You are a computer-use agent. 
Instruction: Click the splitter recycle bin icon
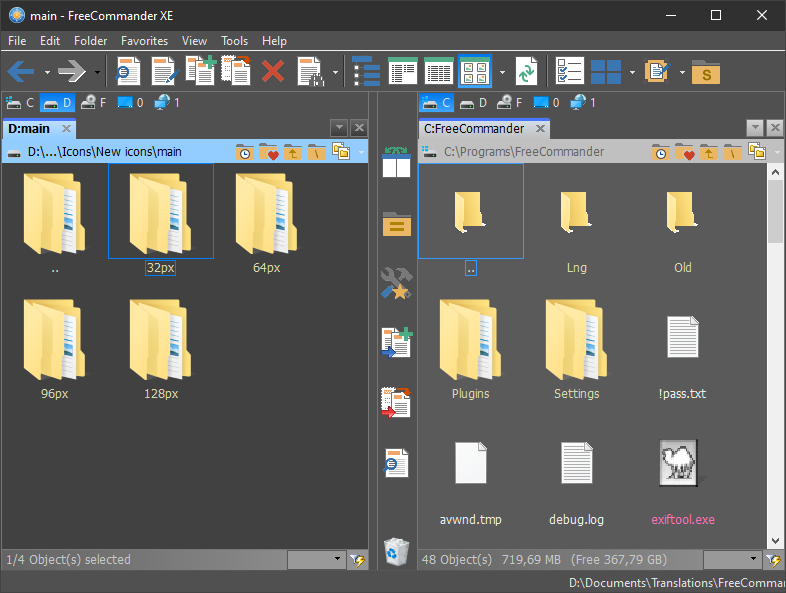397,551
